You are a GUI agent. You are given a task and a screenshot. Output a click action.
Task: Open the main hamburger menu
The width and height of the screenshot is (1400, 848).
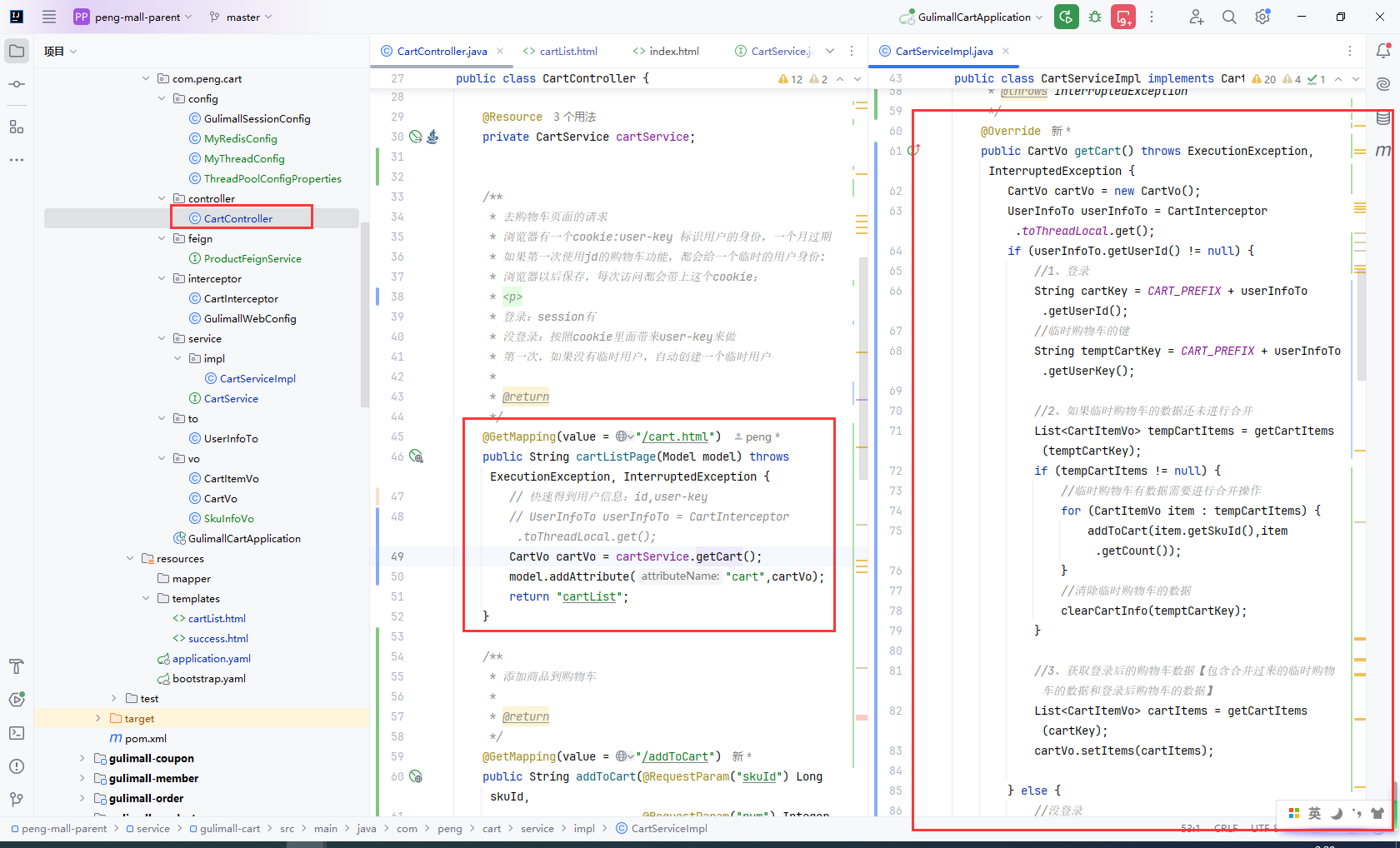click(x=49, y=17)
